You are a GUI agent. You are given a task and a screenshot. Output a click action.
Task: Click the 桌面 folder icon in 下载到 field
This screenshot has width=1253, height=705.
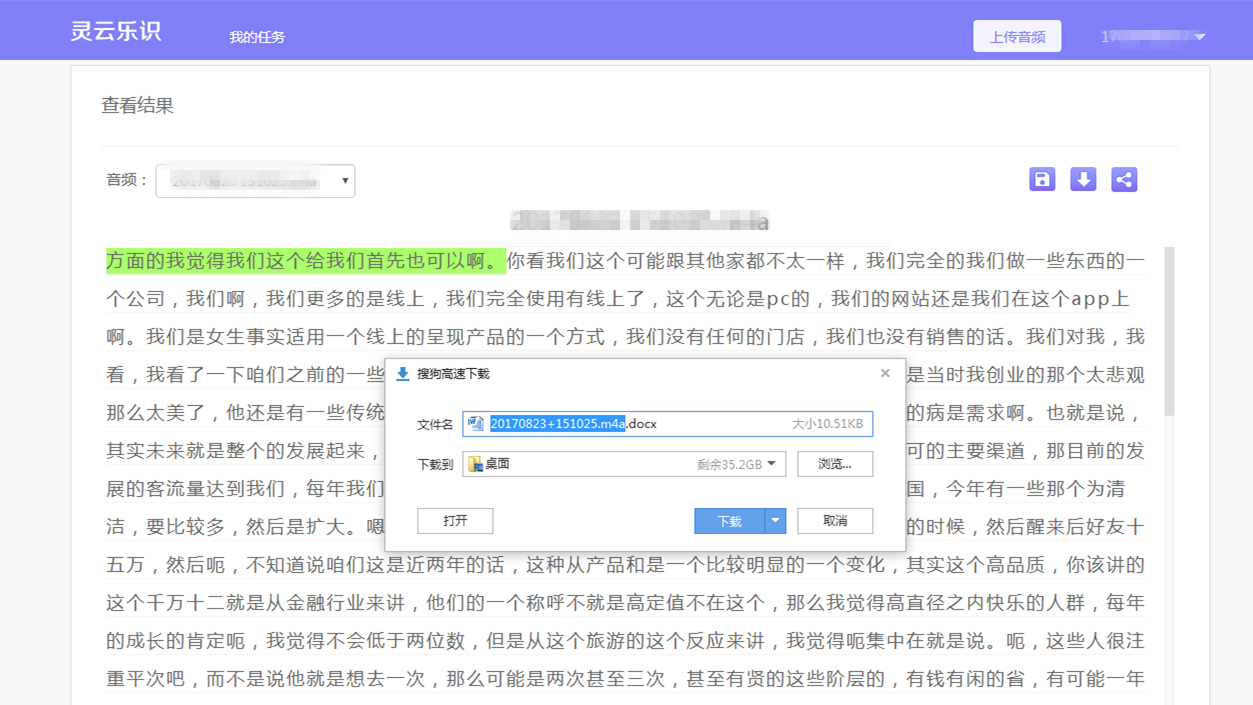(x=476, y=464)
